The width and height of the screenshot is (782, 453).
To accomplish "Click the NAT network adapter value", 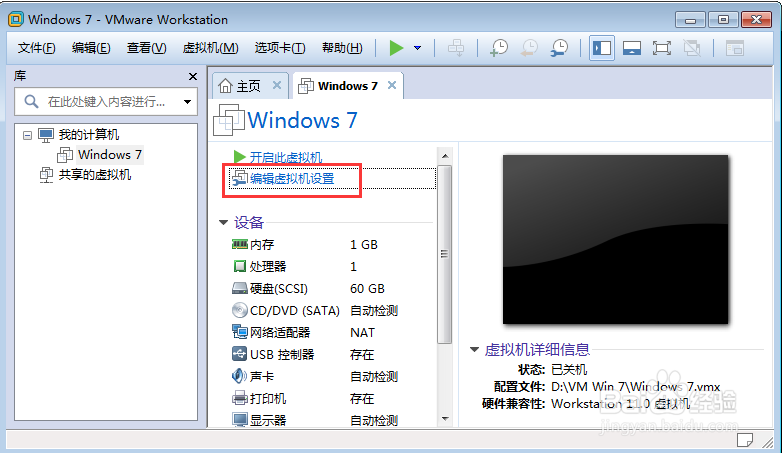I will point(362,332).
